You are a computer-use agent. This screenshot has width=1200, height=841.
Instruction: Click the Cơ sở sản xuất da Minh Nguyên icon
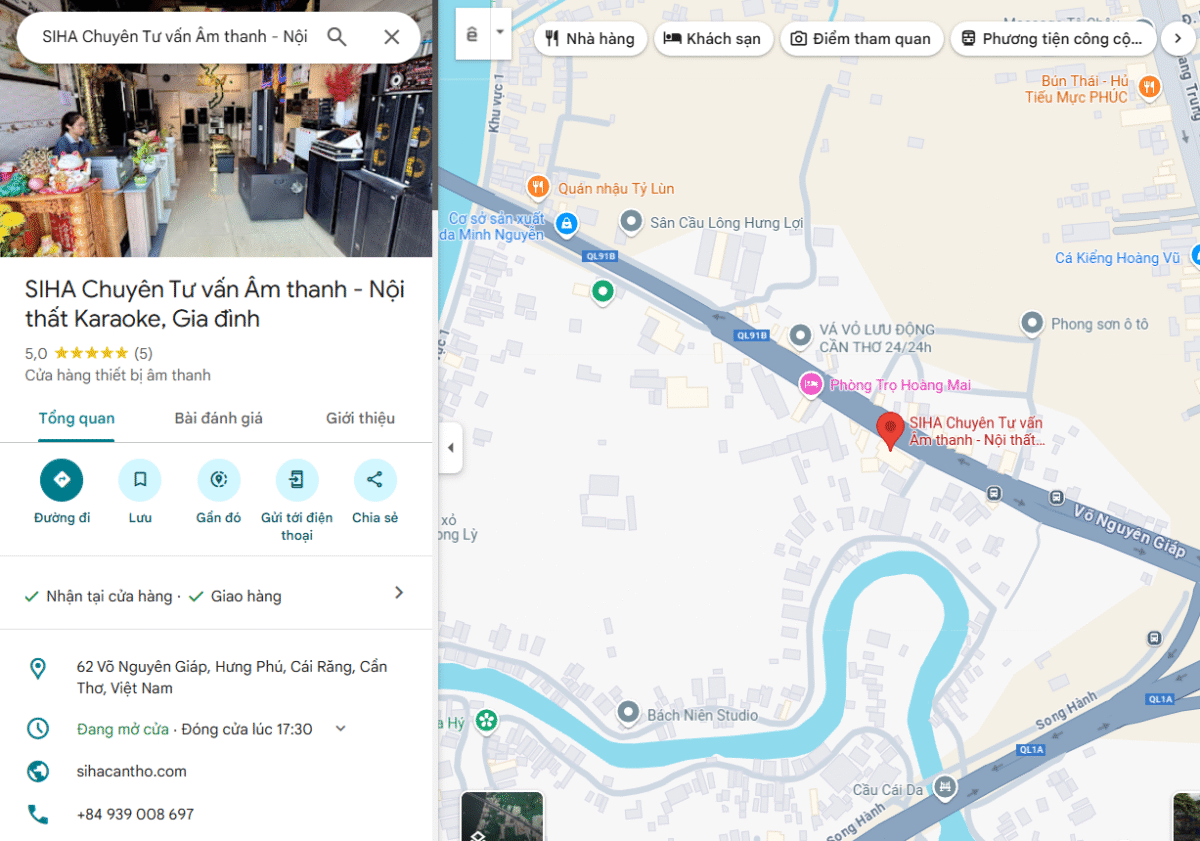click(x=567, y=223)
